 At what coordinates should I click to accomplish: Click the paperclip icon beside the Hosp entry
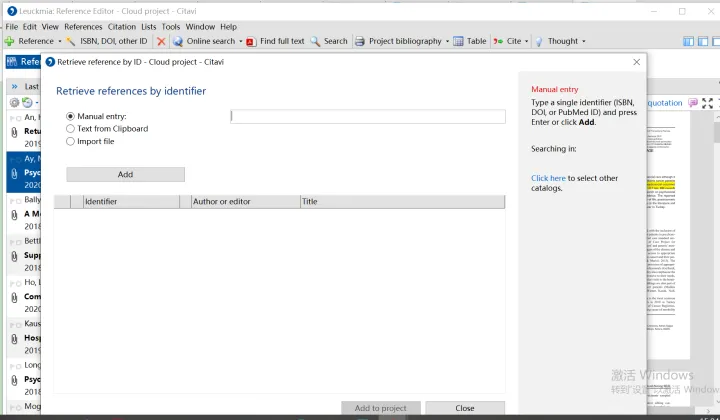(14, 339)
